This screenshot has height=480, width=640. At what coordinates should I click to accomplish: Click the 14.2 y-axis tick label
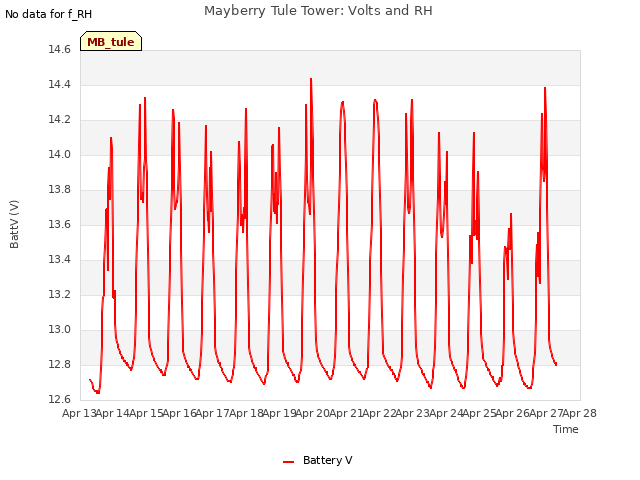click(x=59, y=120)
